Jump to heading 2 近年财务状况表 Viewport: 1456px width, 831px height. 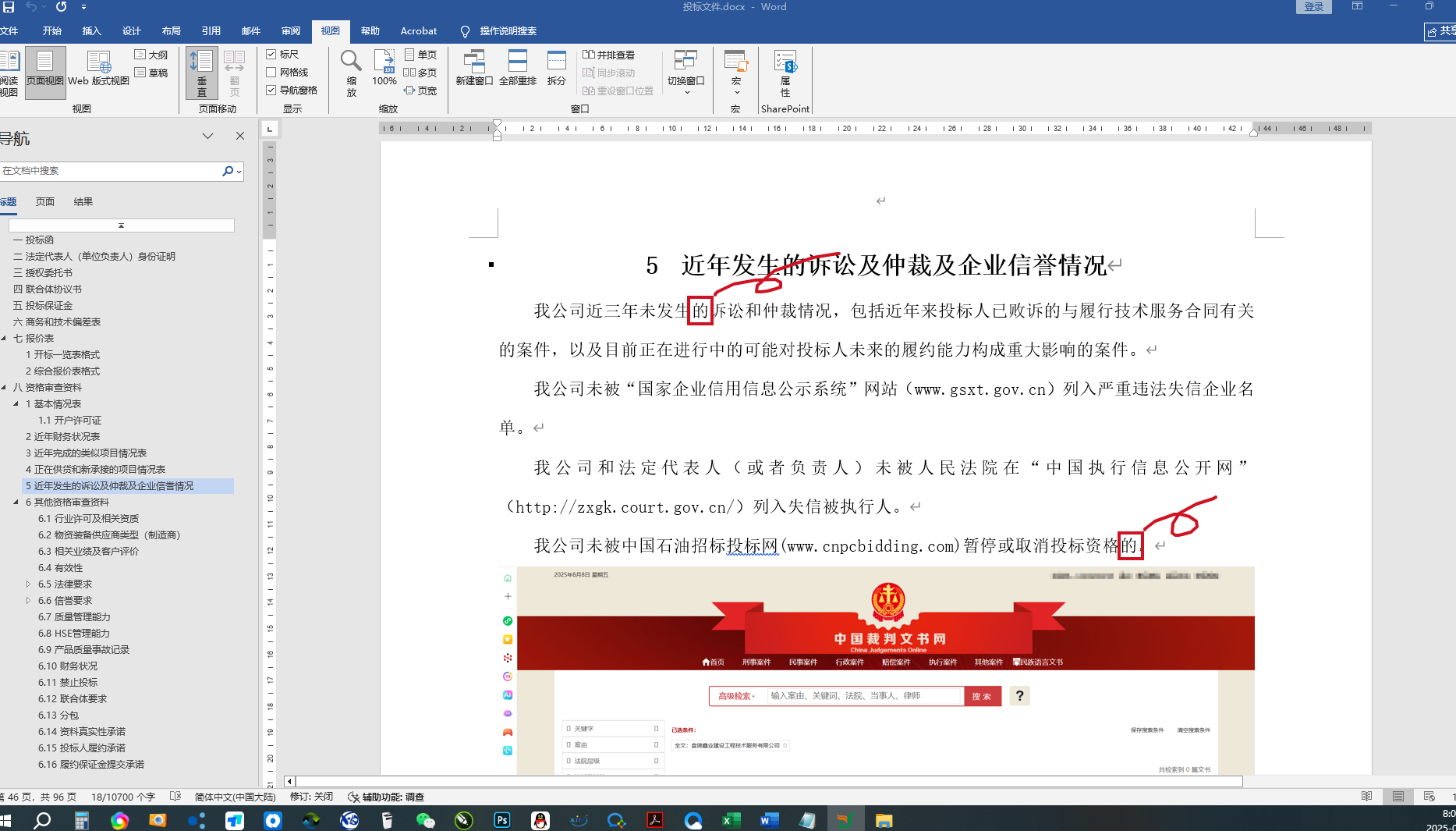pos(62,436)
